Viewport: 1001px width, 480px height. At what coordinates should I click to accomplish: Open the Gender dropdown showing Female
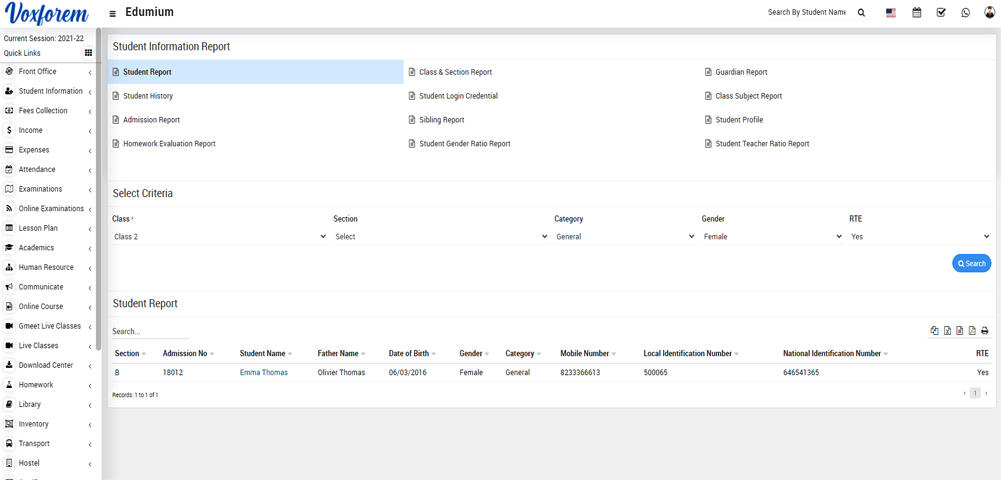pyautogui.click(x=772, y=237)
